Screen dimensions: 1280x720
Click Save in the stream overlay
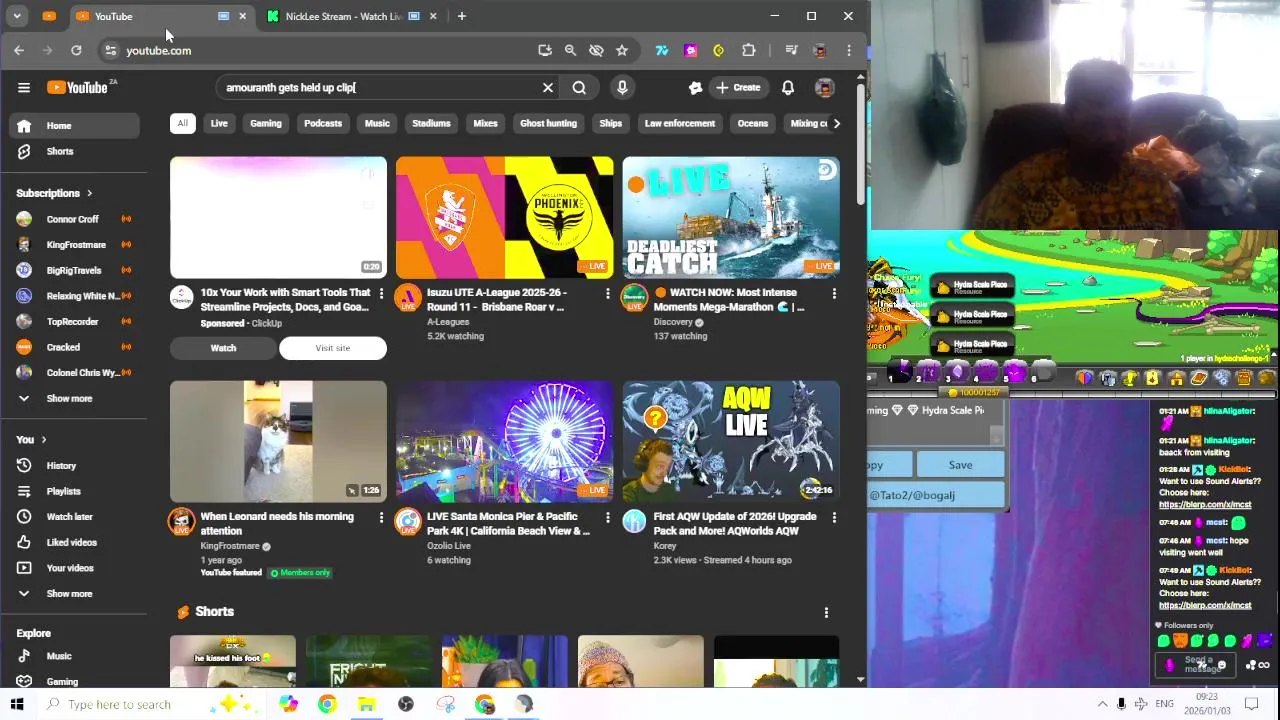[960, 465]
